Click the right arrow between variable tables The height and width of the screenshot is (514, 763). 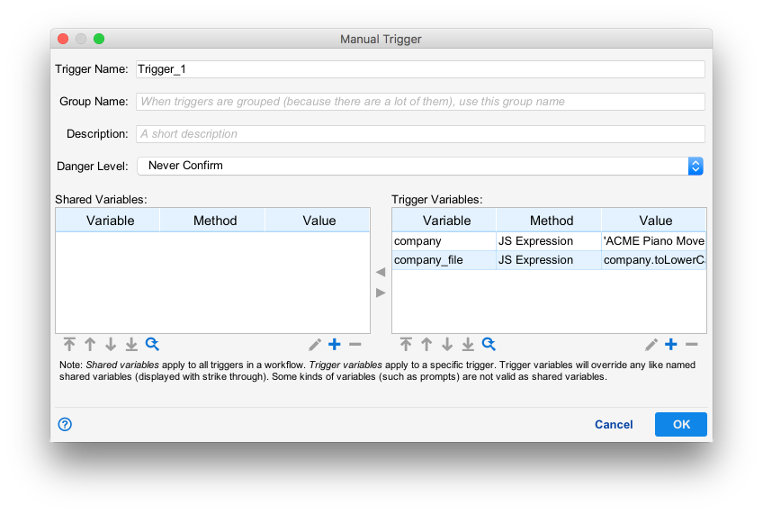[x=380, y=292]
